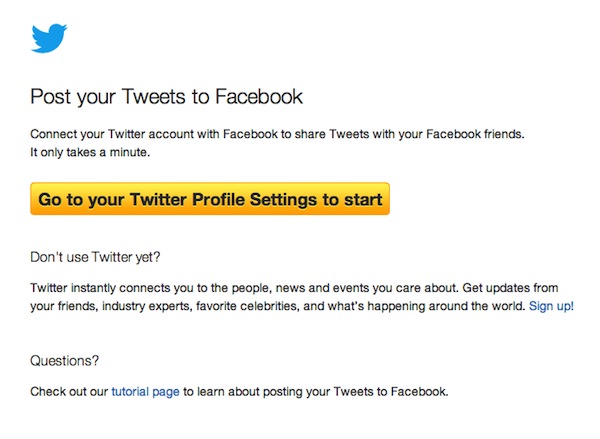Click the It only takes a minute line
This screenshot has width=600, height=439.
click(89, 151)
